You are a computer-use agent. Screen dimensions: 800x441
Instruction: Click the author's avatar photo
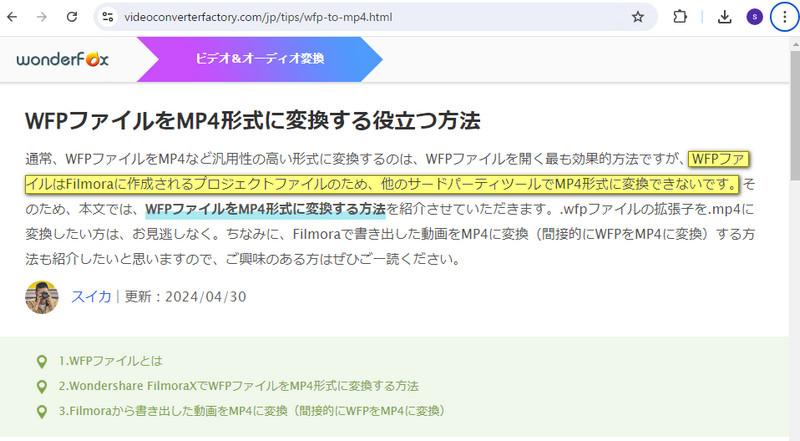pos(42,296)
